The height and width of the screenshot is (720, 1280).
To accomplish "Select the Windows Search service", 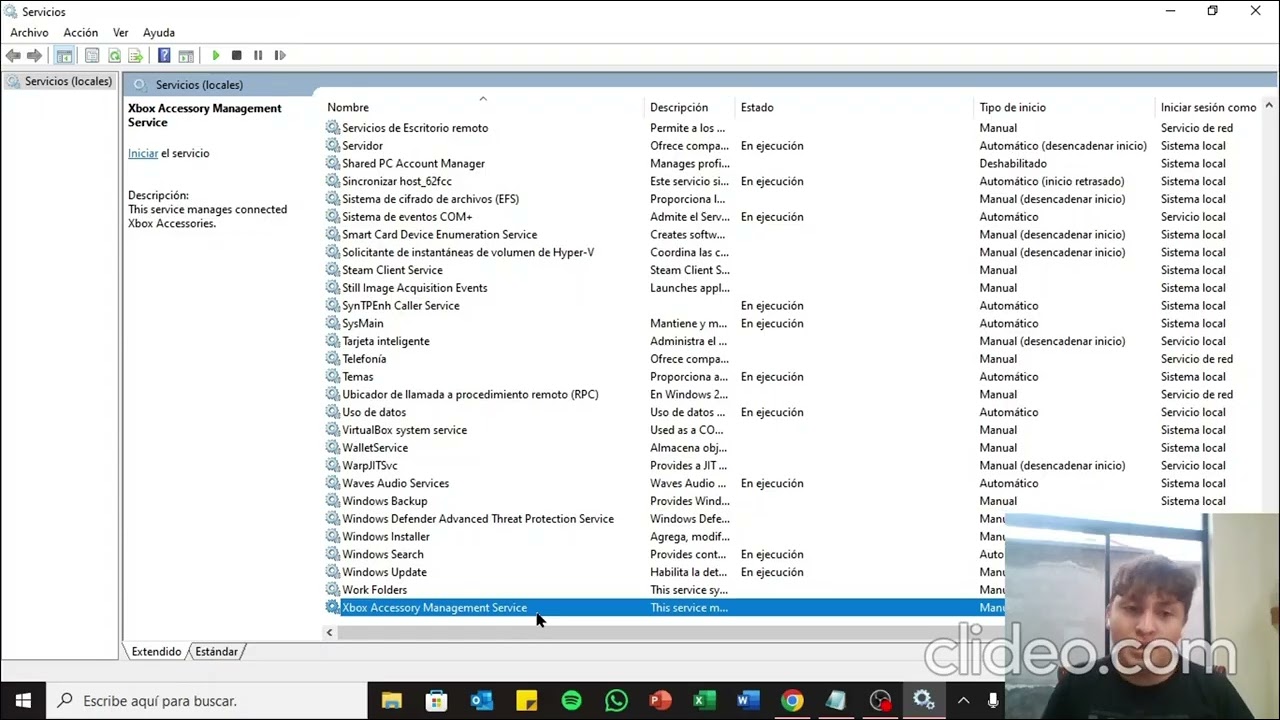I will tap(382, 555).
